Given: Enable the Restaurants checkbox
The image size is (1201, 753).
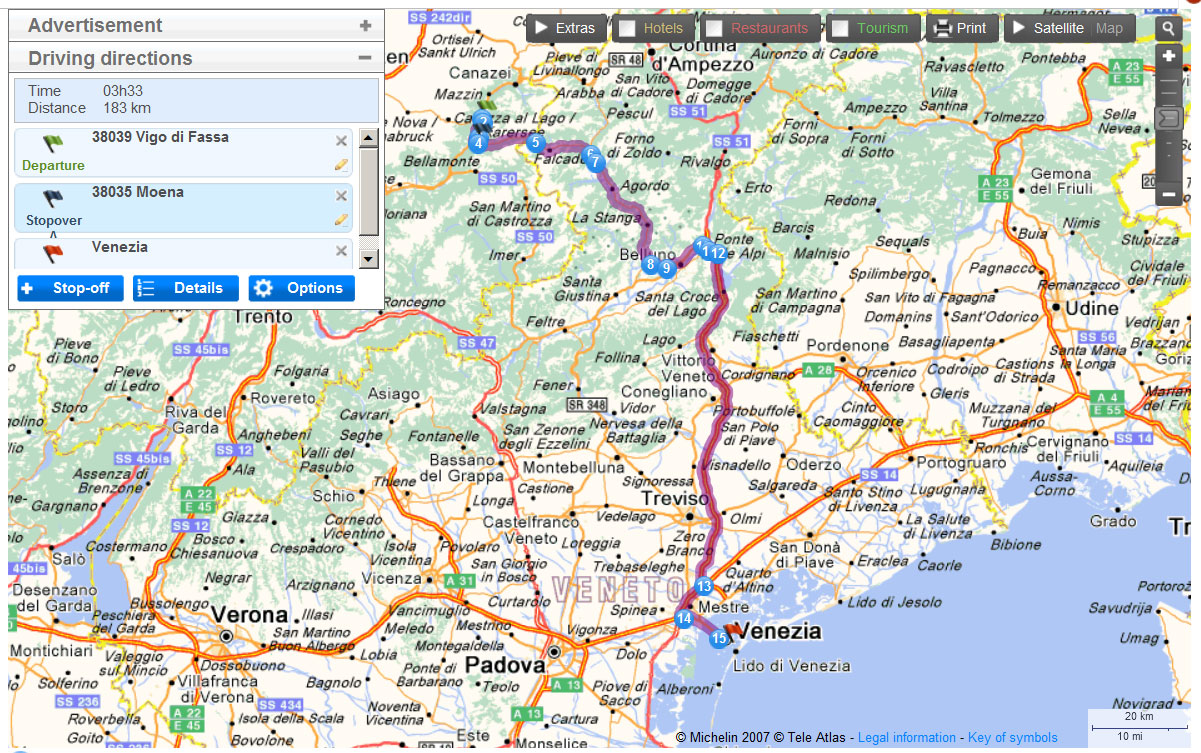Looking at the screenshot, I should (x=714, y=28).
